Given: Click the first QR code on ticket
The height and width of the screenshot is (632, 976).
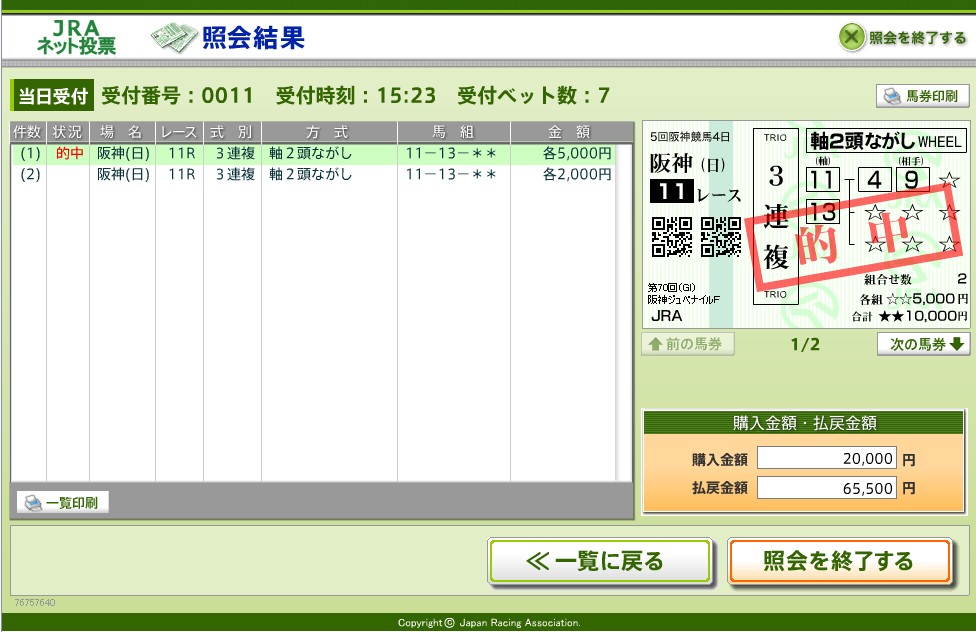Looking at the screenshot, I should pos(672,237).
